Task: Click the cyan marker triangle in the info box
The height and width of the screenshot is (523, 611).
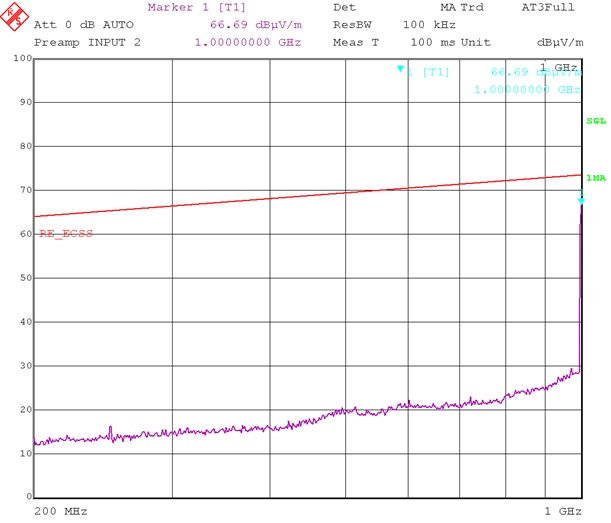Action: (x=400, y=69)
